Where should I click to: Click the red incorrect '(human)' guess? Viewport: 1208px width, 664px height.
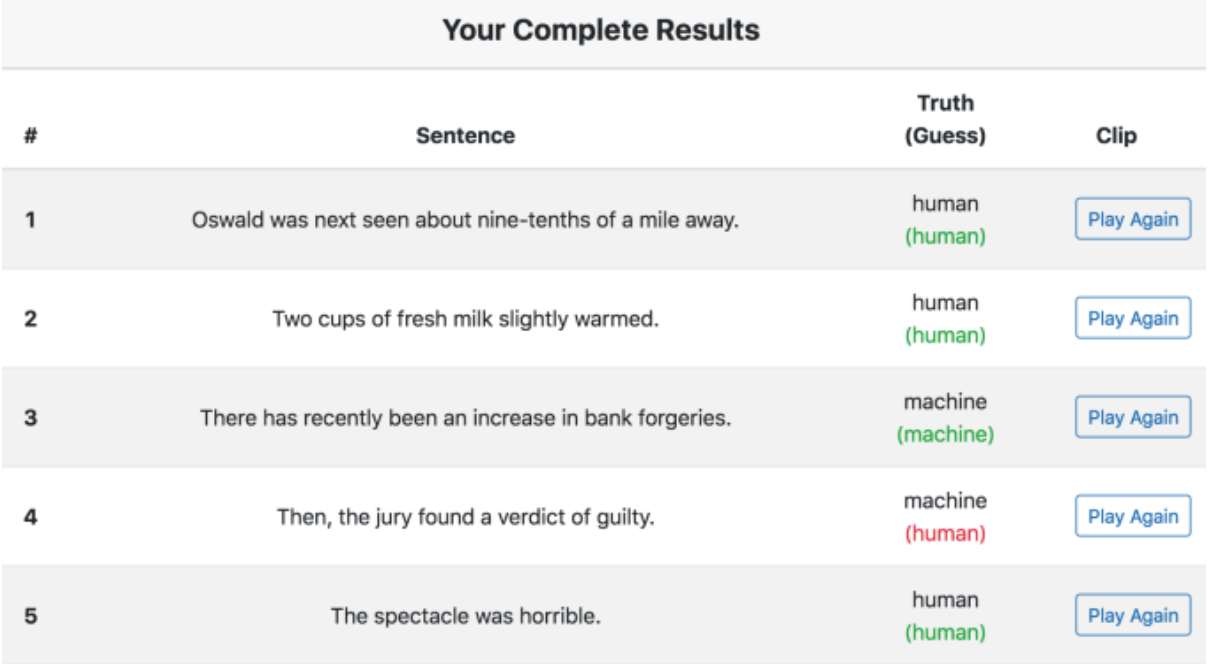click(x=945, y=534)
